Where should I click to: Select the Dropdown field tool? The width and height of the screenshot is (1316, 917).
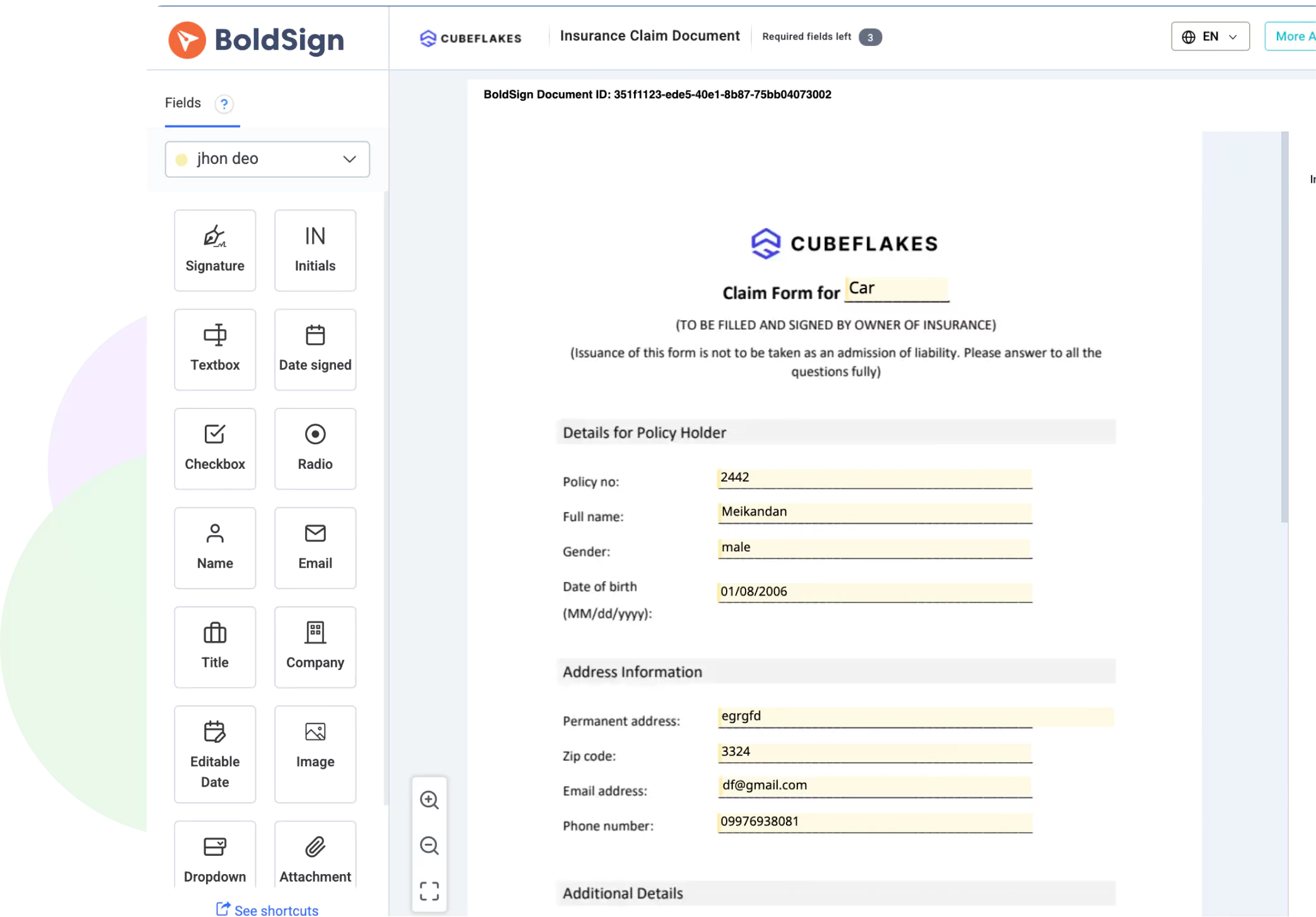214,855
